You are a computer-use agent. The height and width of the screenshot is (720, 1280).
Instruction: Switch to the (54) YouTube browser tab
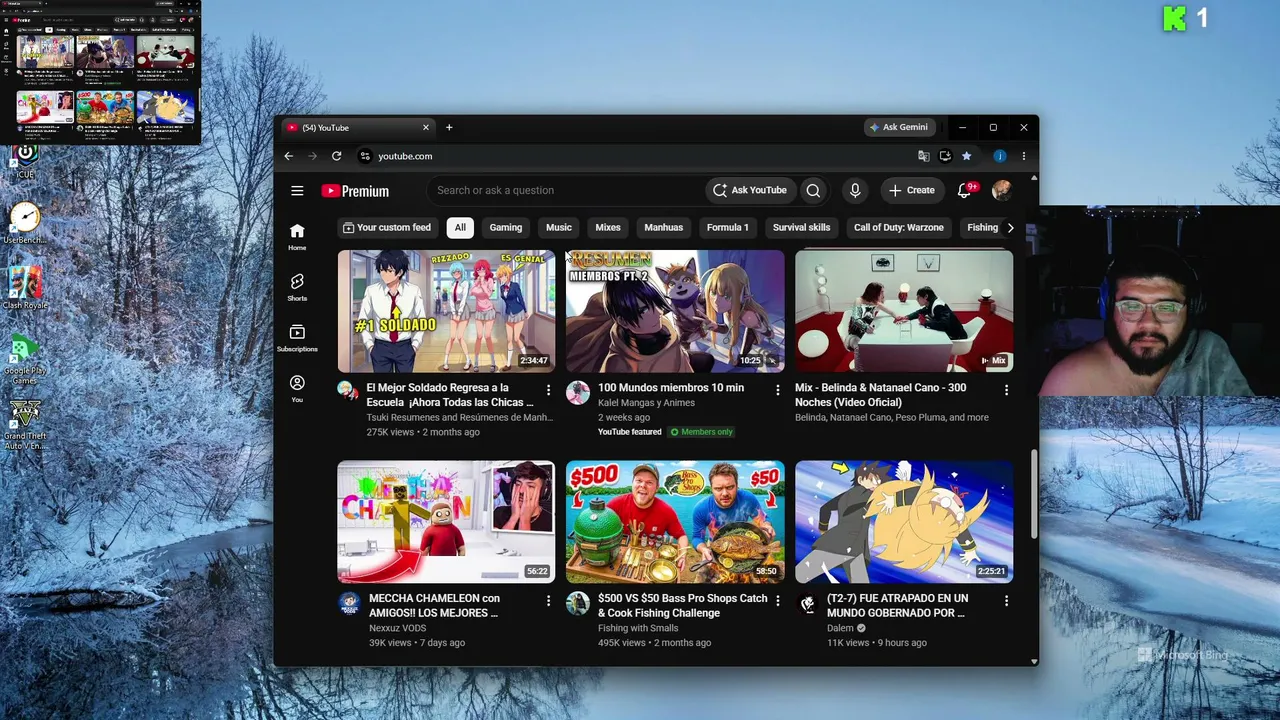pyautogui.click(x=357, y=128)
